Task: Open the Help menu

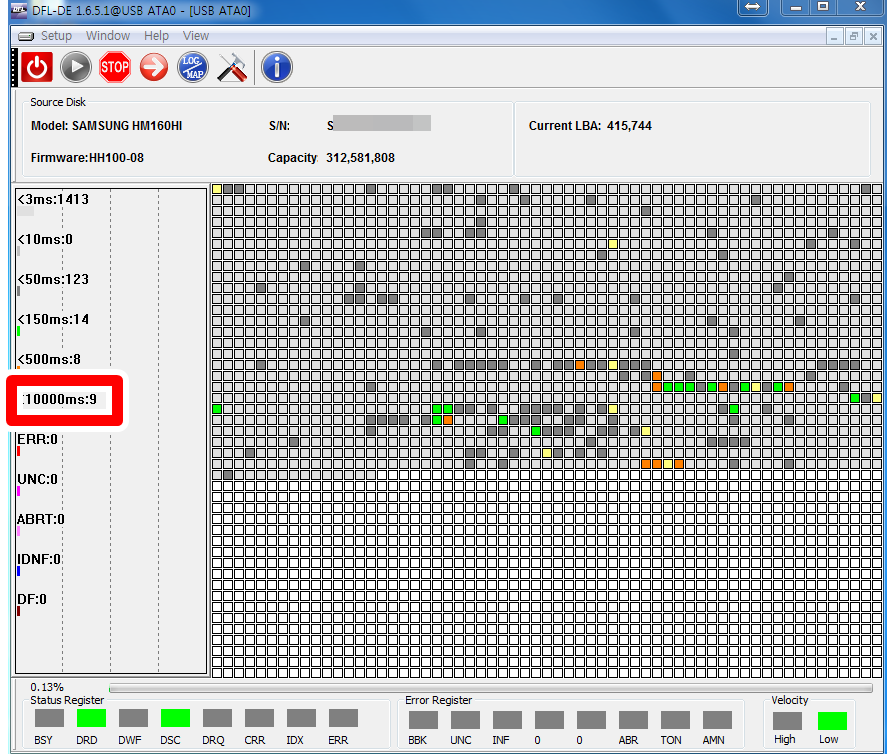Action: [x=156, y=36]
